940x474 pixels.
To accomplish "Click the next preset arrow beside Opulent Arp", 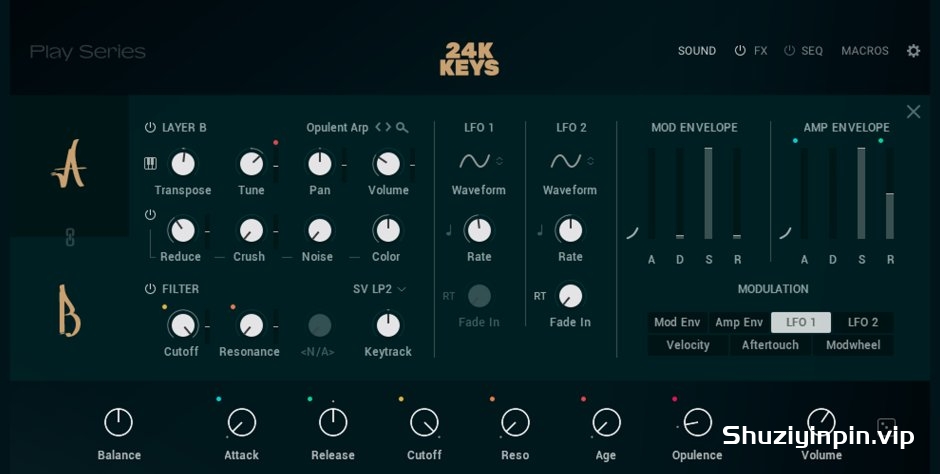I will click(388, 127).
